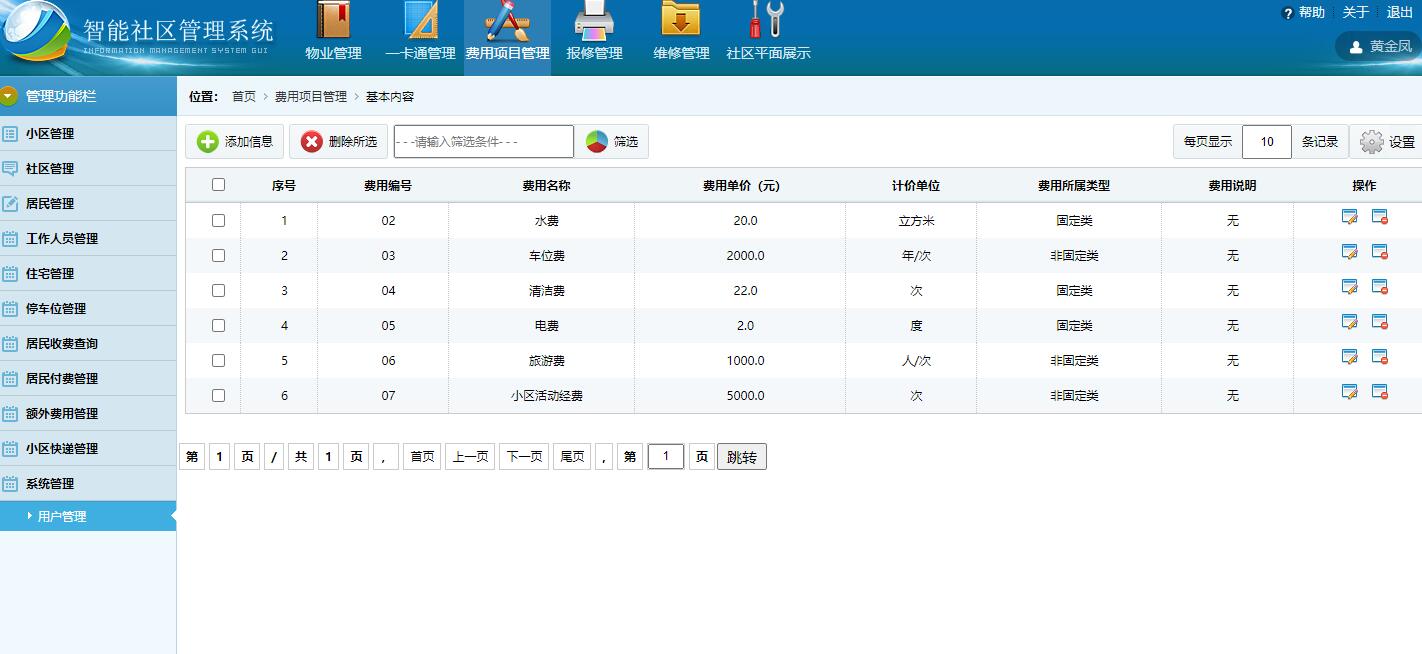The width and height of the screenshot is (1422, 654).
Task: Click the 筛选 pie chart filter icon
Action: point(601,141)
